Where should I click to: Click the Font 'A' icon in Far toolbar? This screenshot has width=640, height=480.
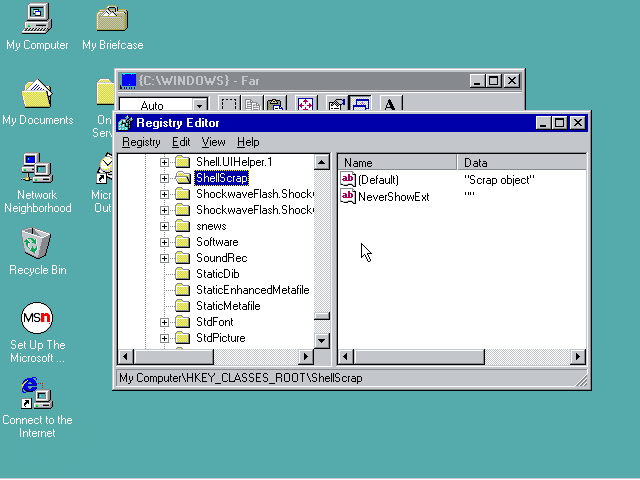click(391, 105)
